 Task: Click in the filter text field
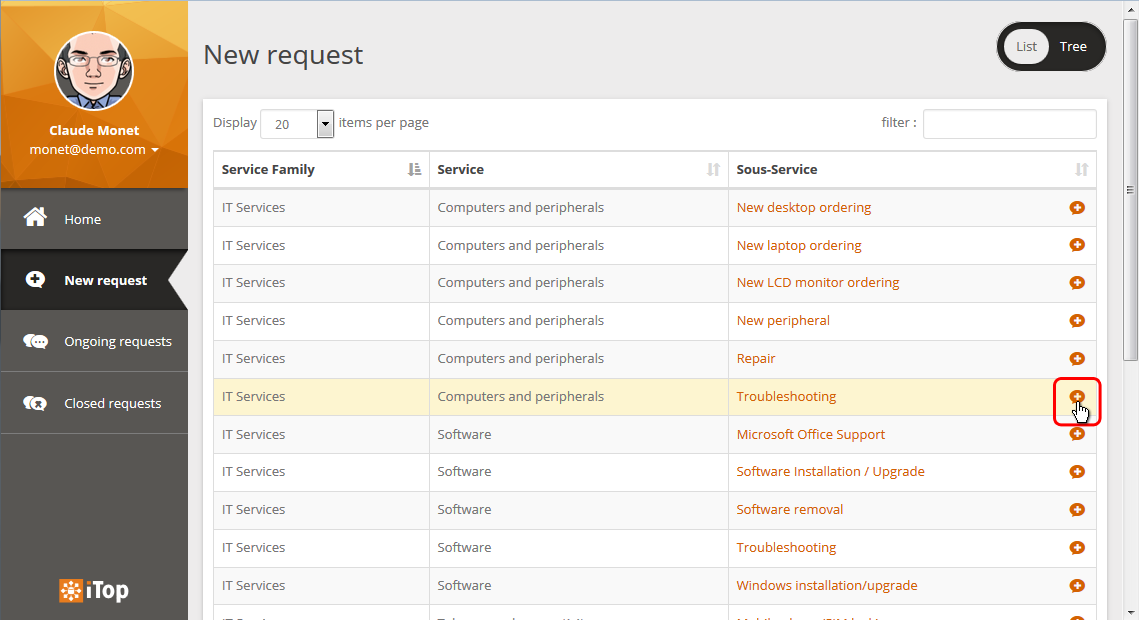tap(1009, 124)
